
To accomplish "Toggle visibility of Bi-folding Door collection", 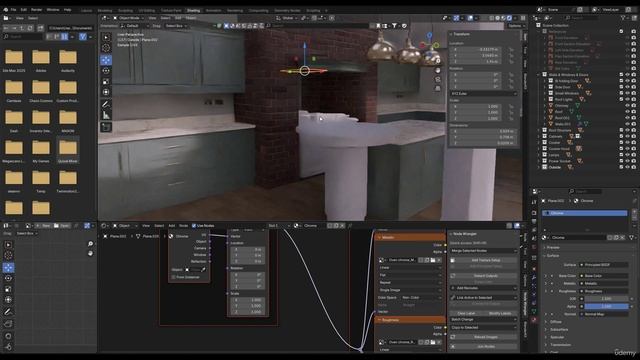I will (628, 81).
